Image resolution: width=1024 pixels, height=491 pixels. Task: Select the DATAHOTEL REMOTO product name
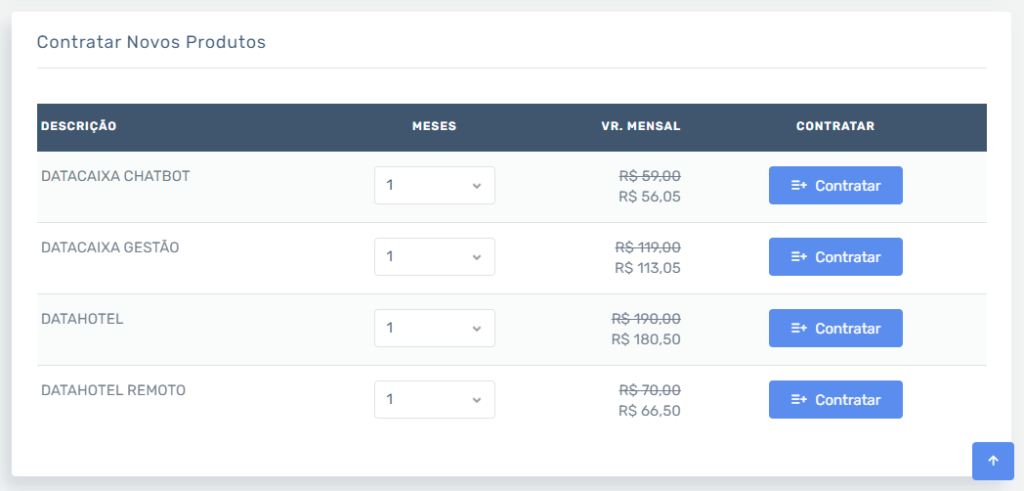click(113, 390)
